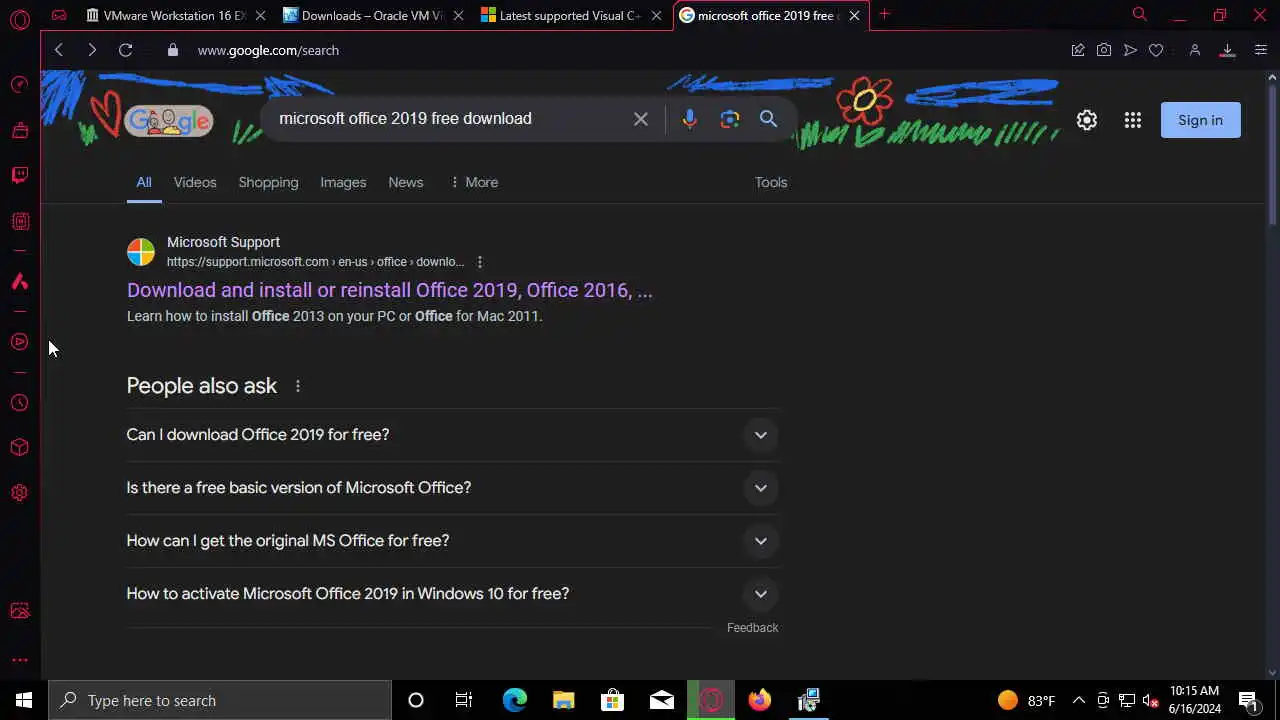Open 'Download and install or reinstall Office 2019' link

(389, 290)
